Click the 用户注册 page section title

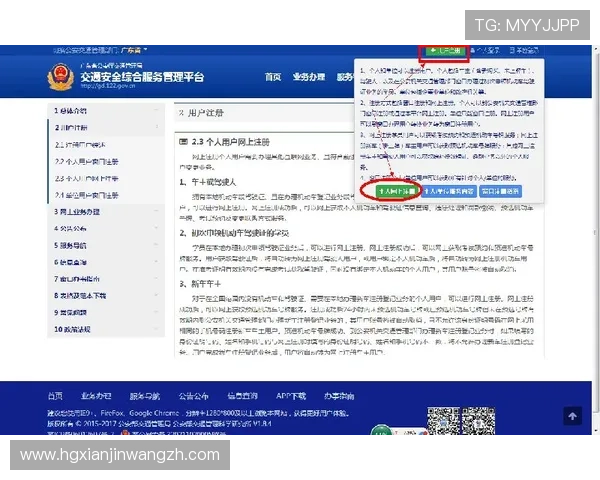pyautogui.click(x=205, y=113)
